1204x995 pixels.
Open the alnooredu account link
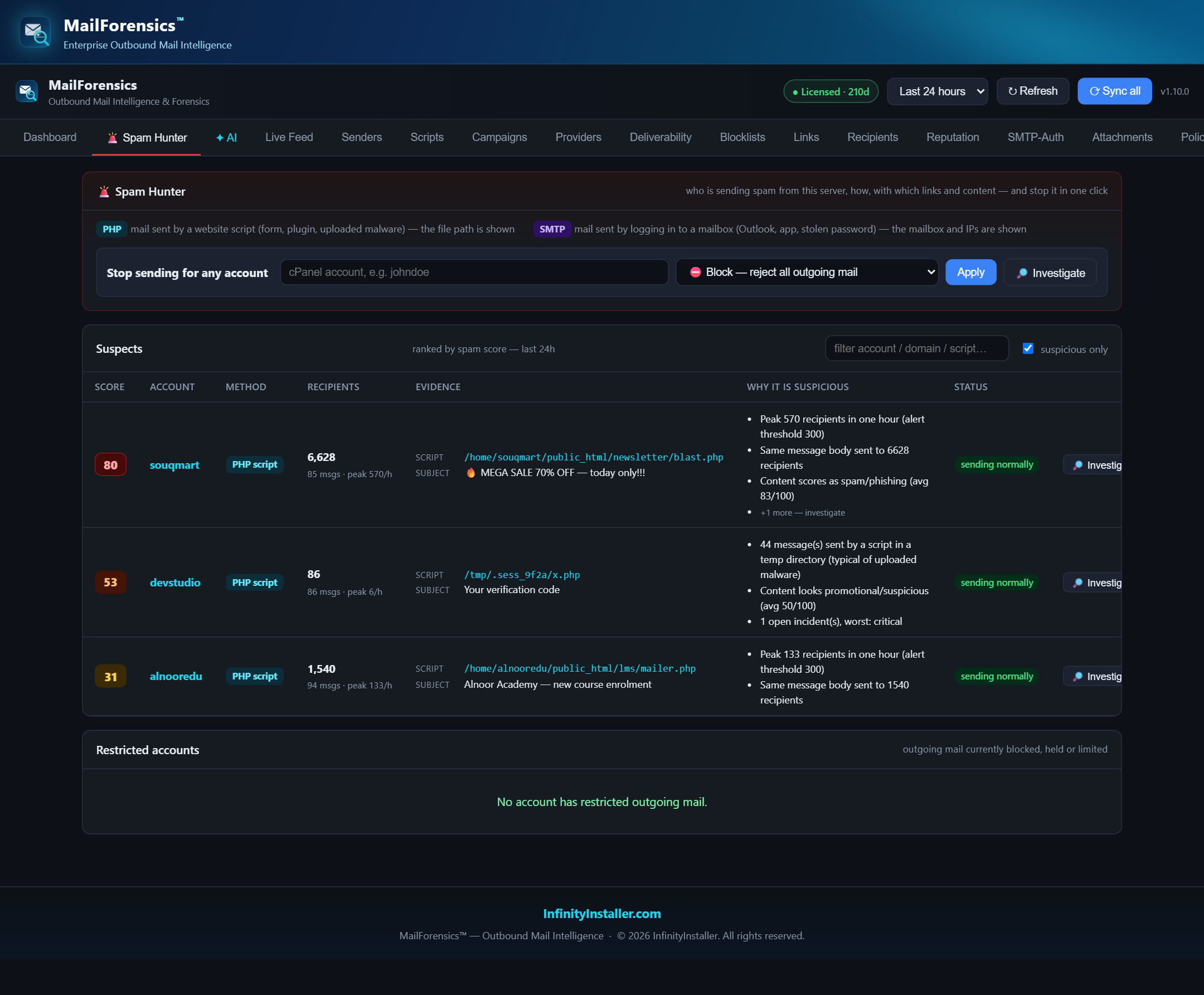176,676
